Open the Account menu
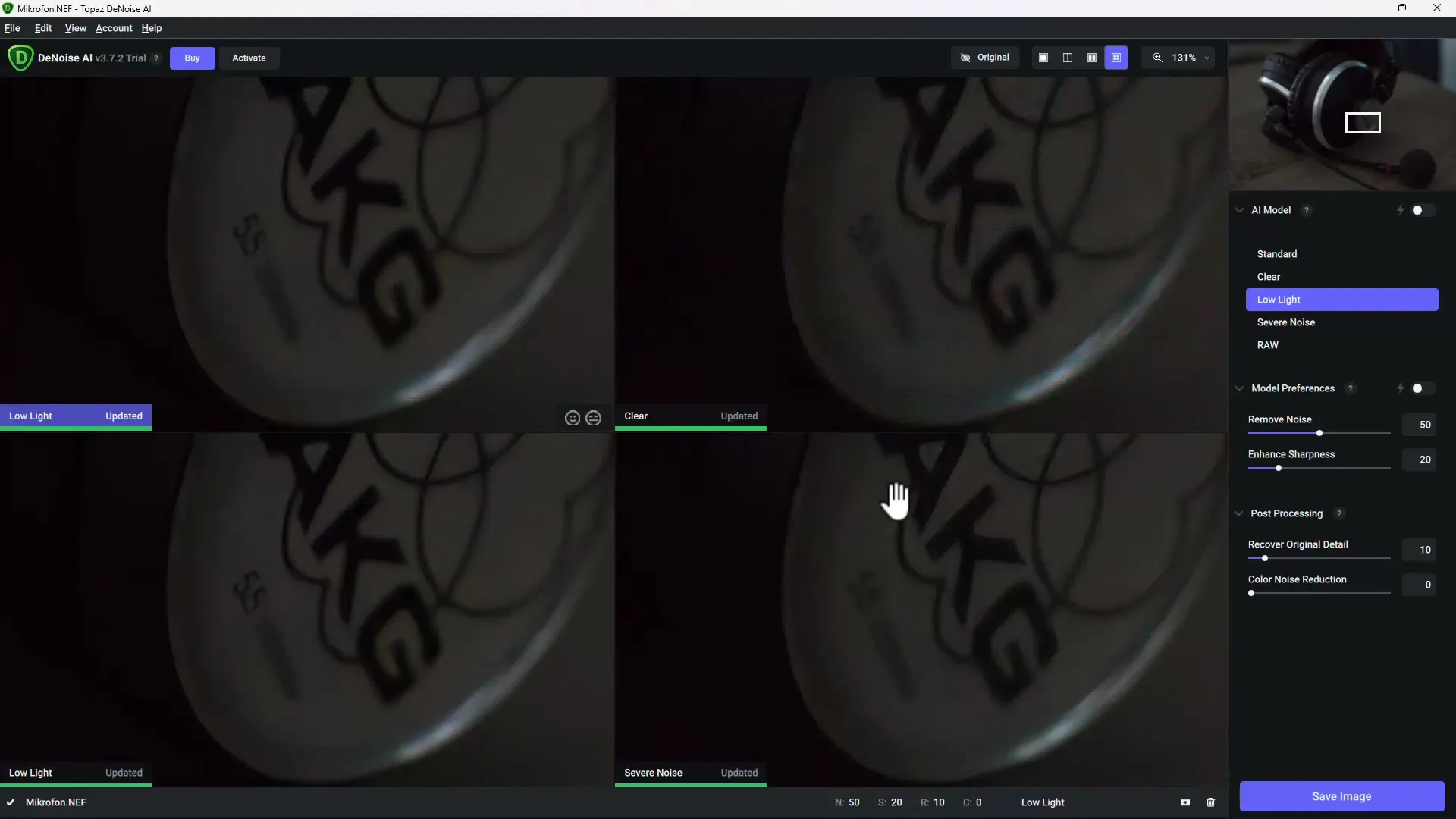Image resolution: width=1456 pixels, height=819 pixels. click(113, 27)
